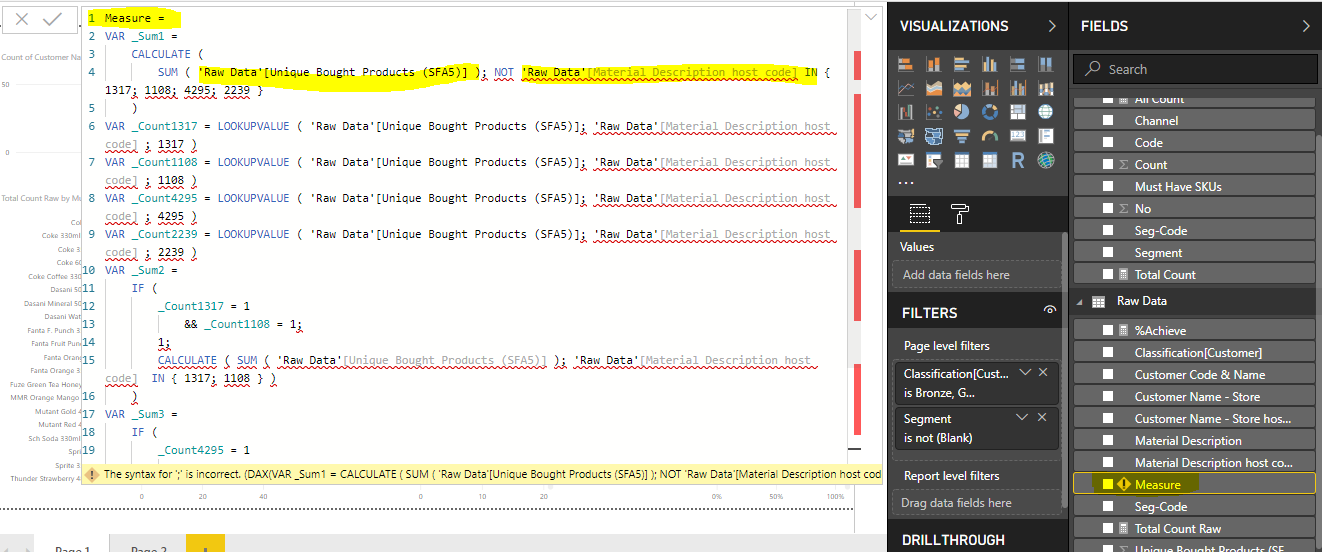1322x552 pixels.
Task: Select the Table visual
Action: [x=962, y=160]
